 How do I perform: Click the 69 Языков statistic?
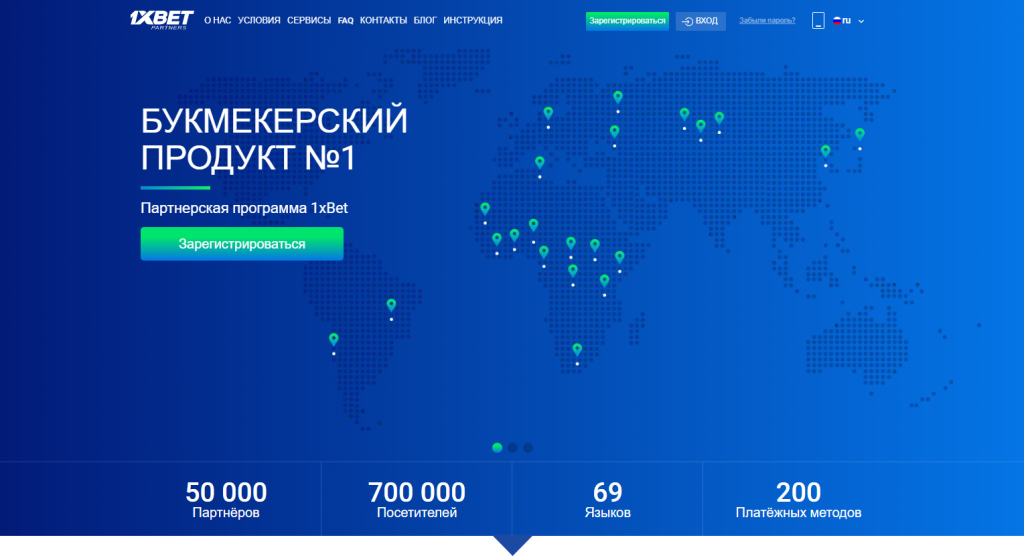point(607,499)
